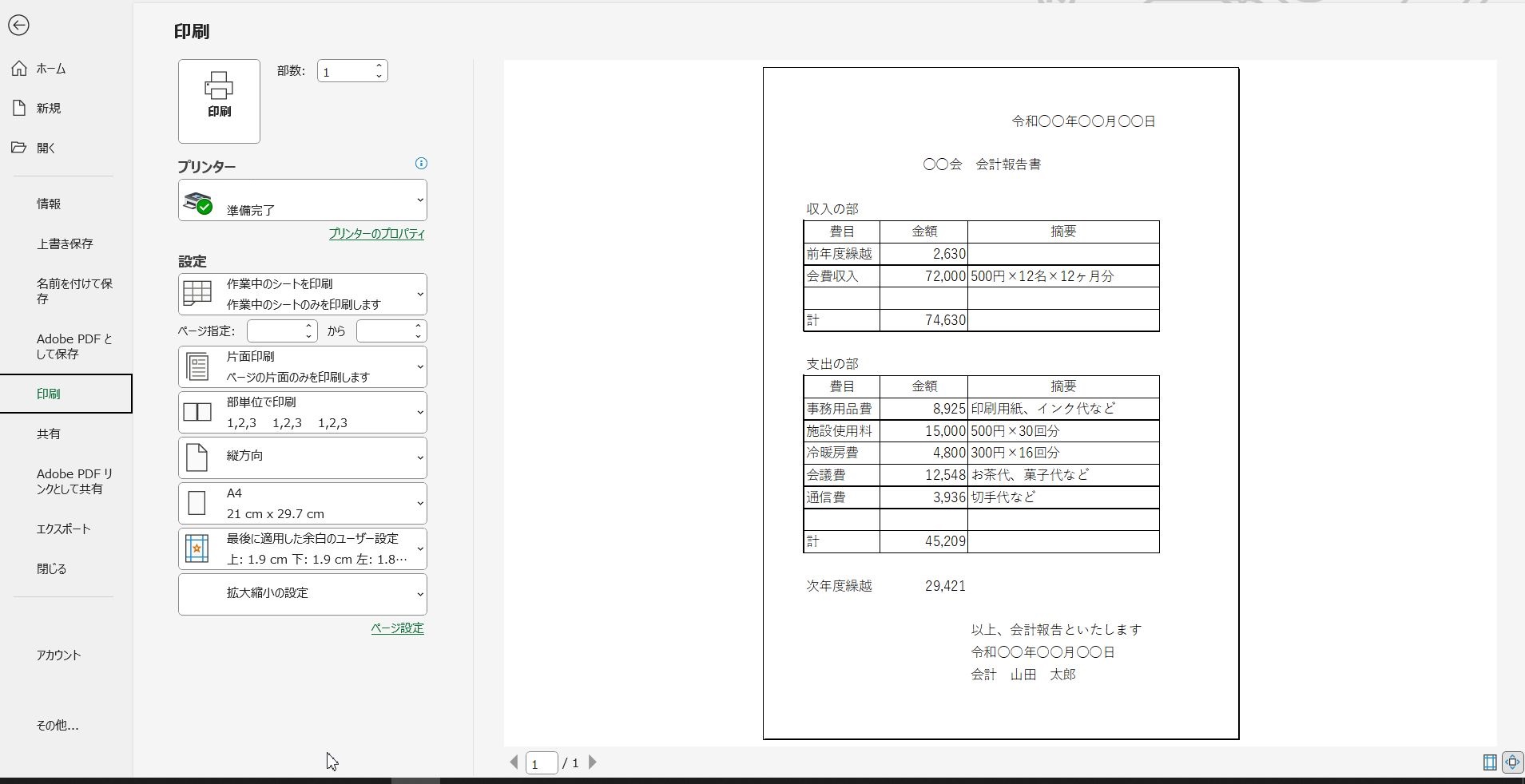Click the プリンターのプロパティ link

tap(376, 234)
